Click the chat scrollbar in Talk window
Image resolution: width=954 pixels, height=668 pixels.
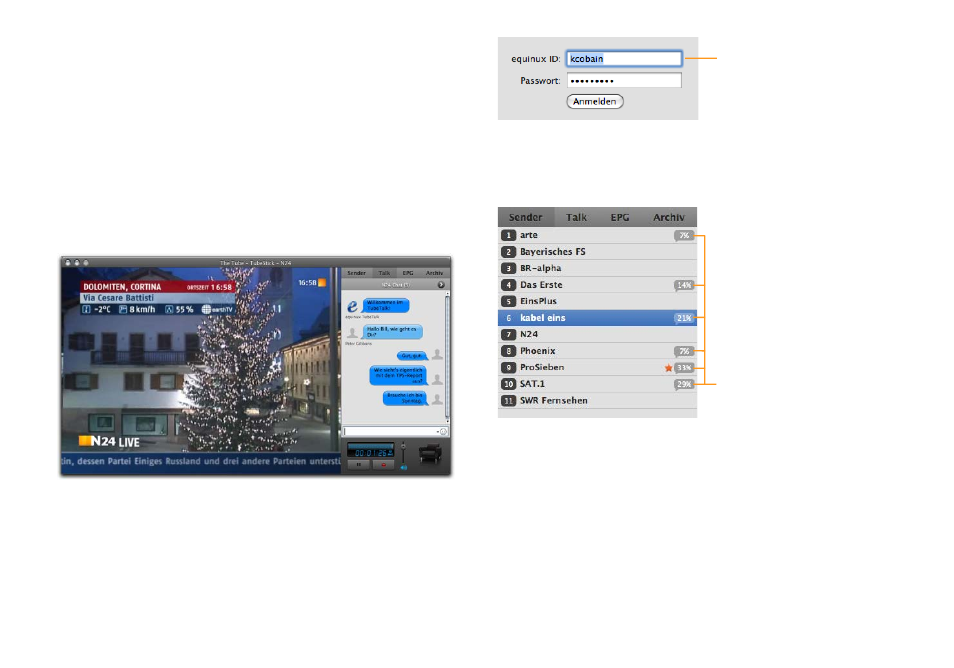point(447,357)
